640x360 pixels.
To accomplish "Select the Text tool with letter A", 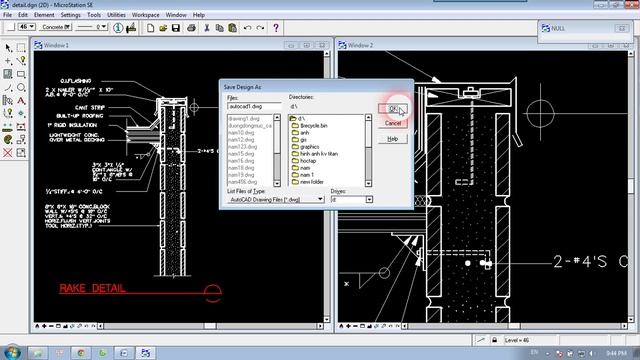I will coord(21,100).
